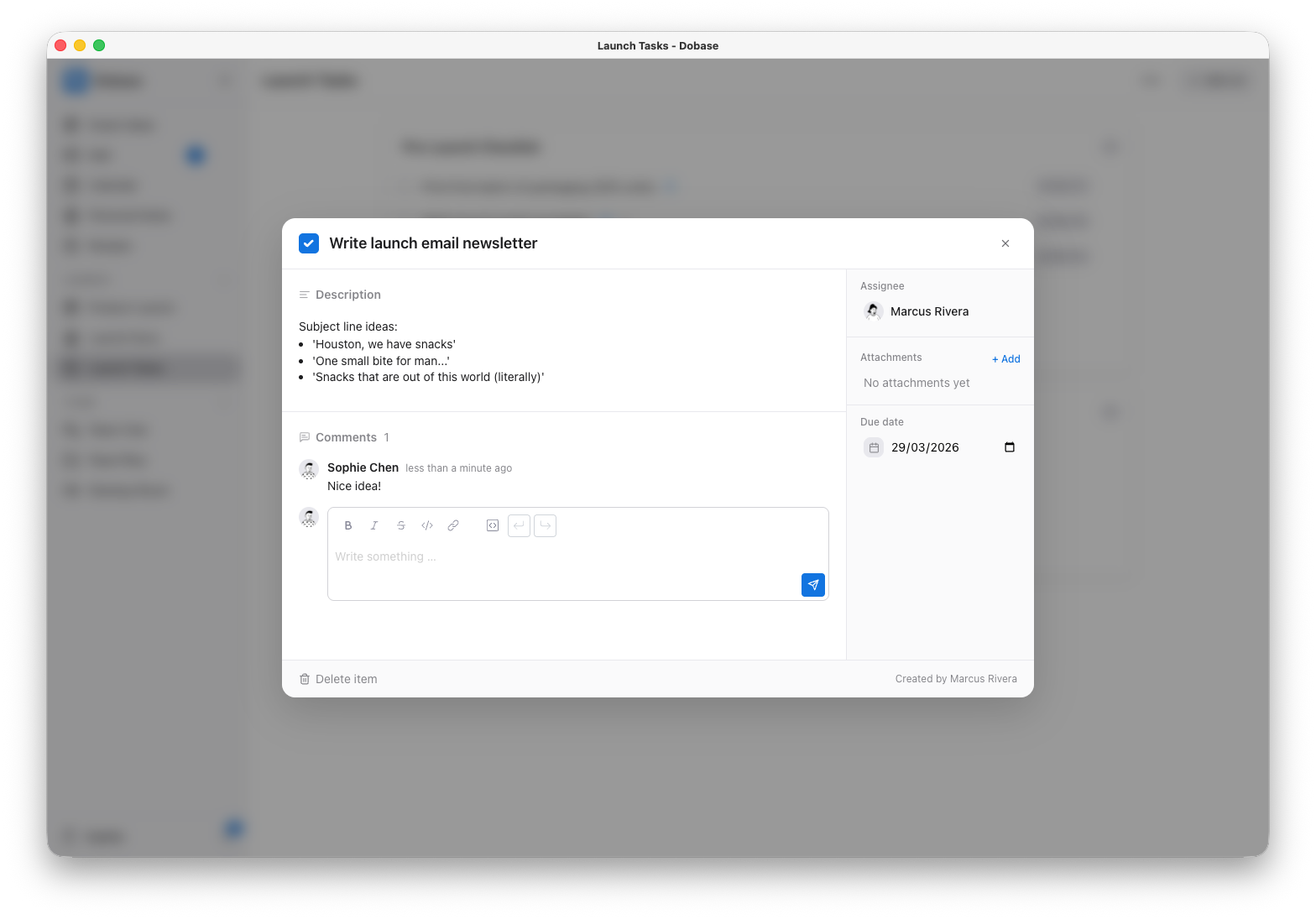
Task: Apply inline code formatting
Action: (x=427, y=525)
